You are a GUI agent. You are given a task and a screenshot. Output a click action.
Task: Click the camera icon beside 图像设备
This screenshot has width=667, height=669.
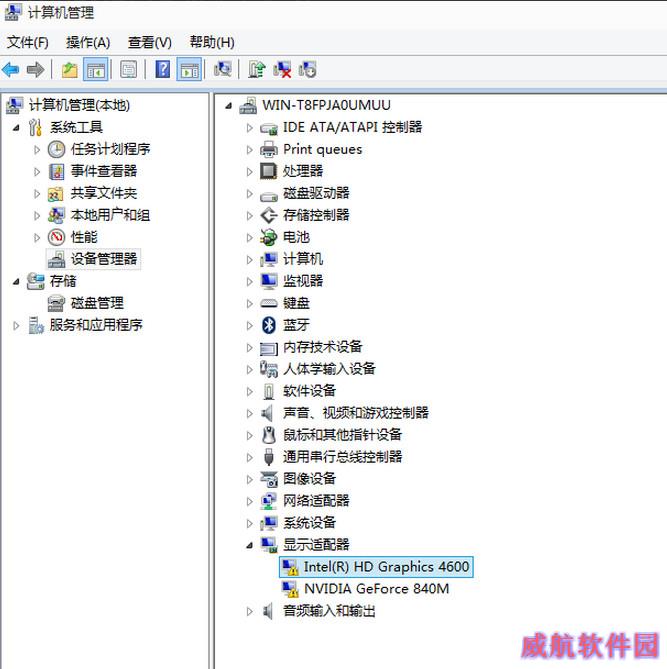pyautogui.click(x=269, y=479)
